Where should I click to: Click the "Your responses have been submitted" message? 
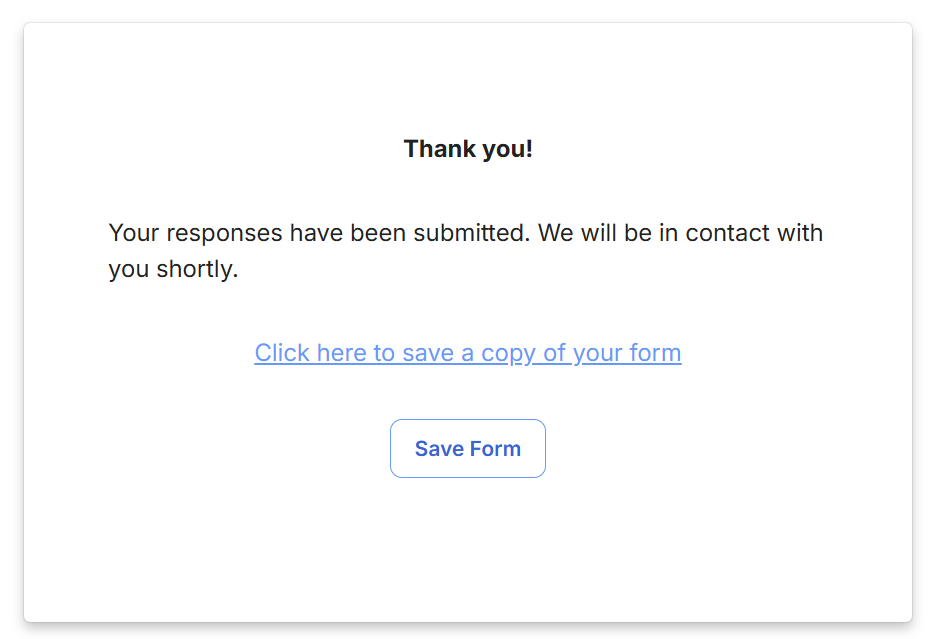(x=465, y=251)
